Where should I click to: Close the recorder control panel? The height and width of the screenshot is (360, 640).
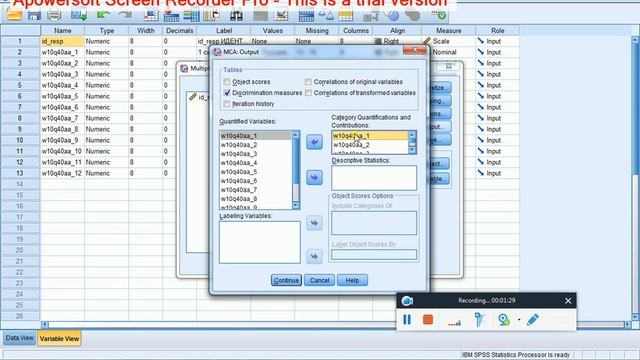tap(568, 301)
